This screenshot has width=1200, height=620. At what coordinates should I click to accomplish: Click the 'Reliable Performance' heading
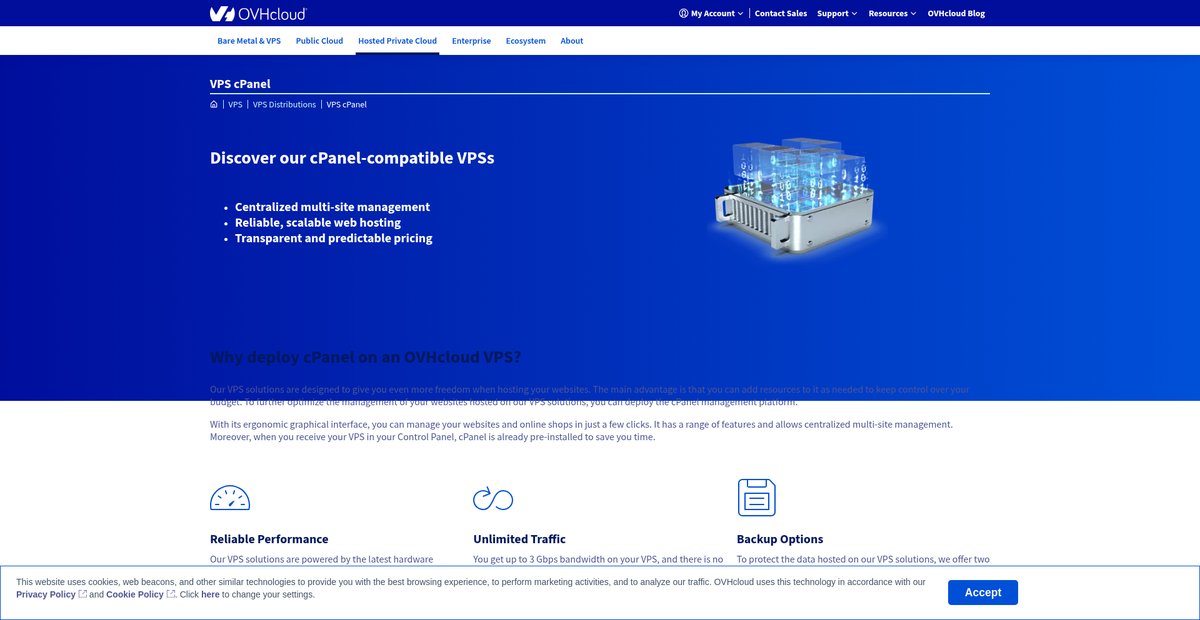click(269, 539)
